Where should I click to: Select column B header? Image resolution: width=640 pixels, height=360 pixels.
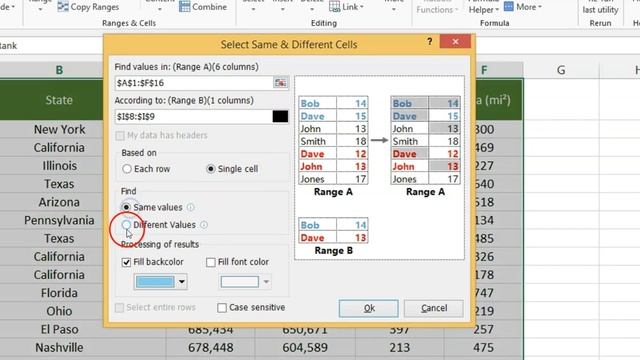(59, 70)
